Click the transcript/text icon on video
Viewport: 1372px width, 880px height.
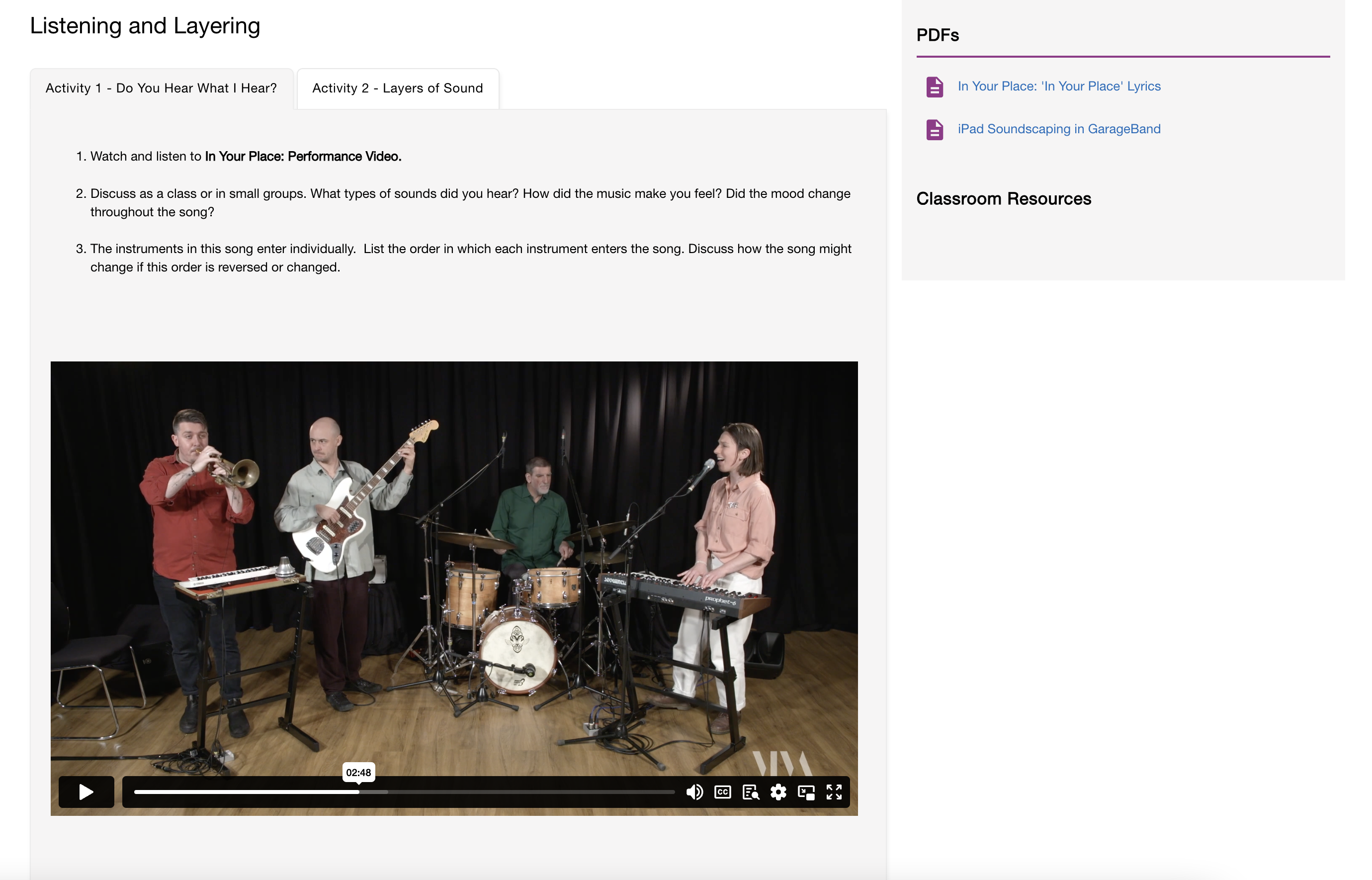click(x=750, y=791)
